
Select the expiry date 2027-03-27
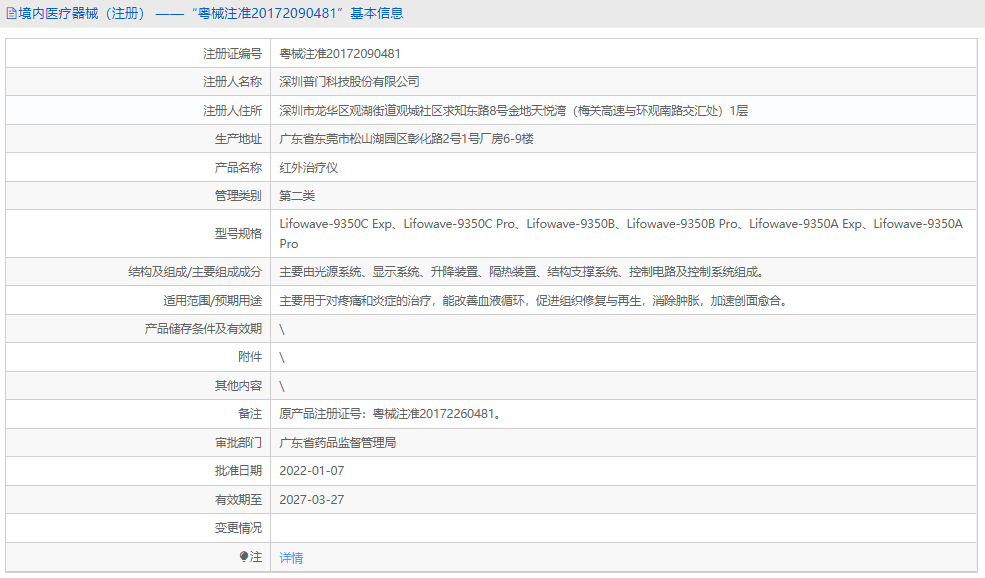(x=312, y=499)
